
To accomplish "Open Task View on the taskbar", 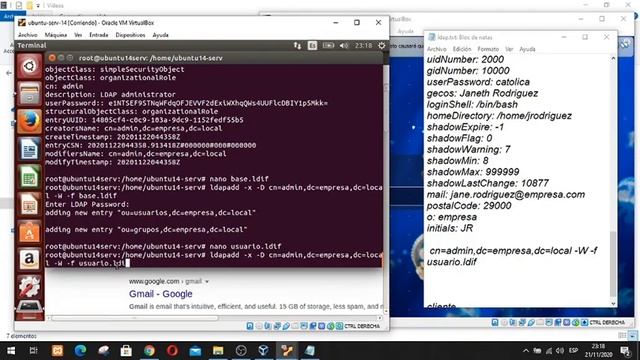I will (x=34, y=351).
